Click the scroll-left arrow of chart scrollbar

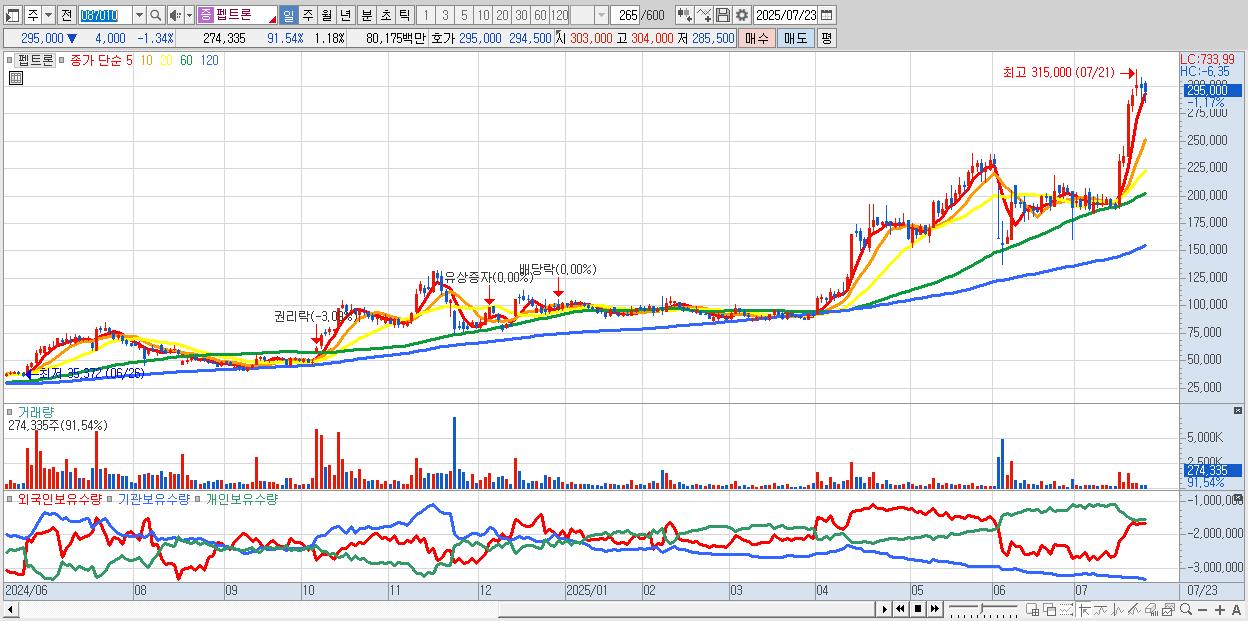point(10,609)
